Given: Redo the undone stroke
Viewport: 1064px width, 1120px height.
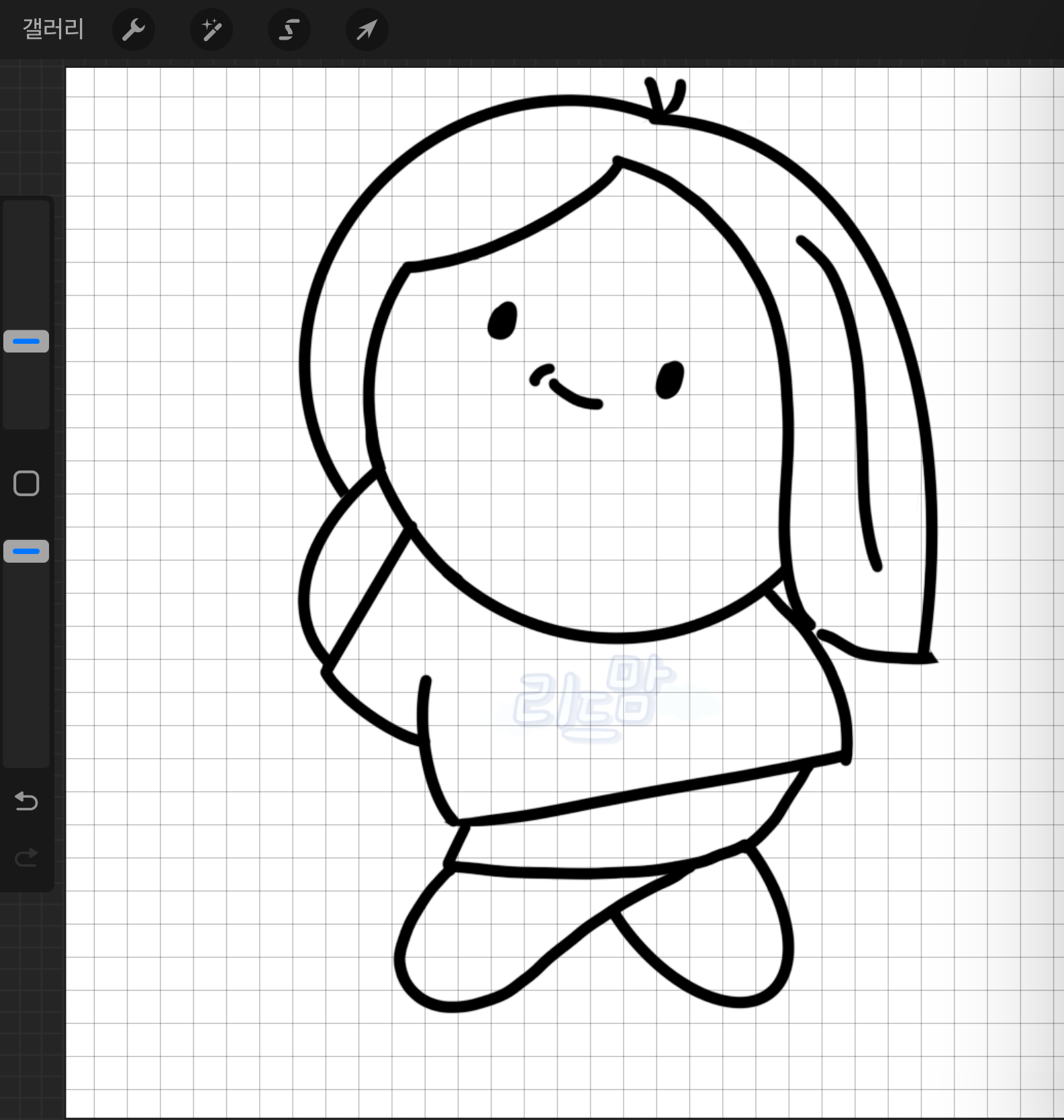Looking at the screenshot, I should coord(26,857).
